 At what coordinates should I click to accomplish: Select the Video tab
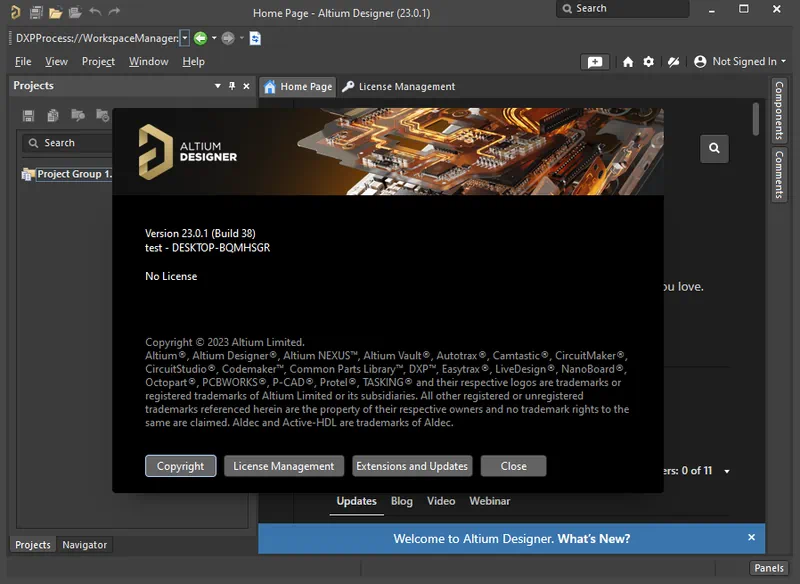(441, 501)
